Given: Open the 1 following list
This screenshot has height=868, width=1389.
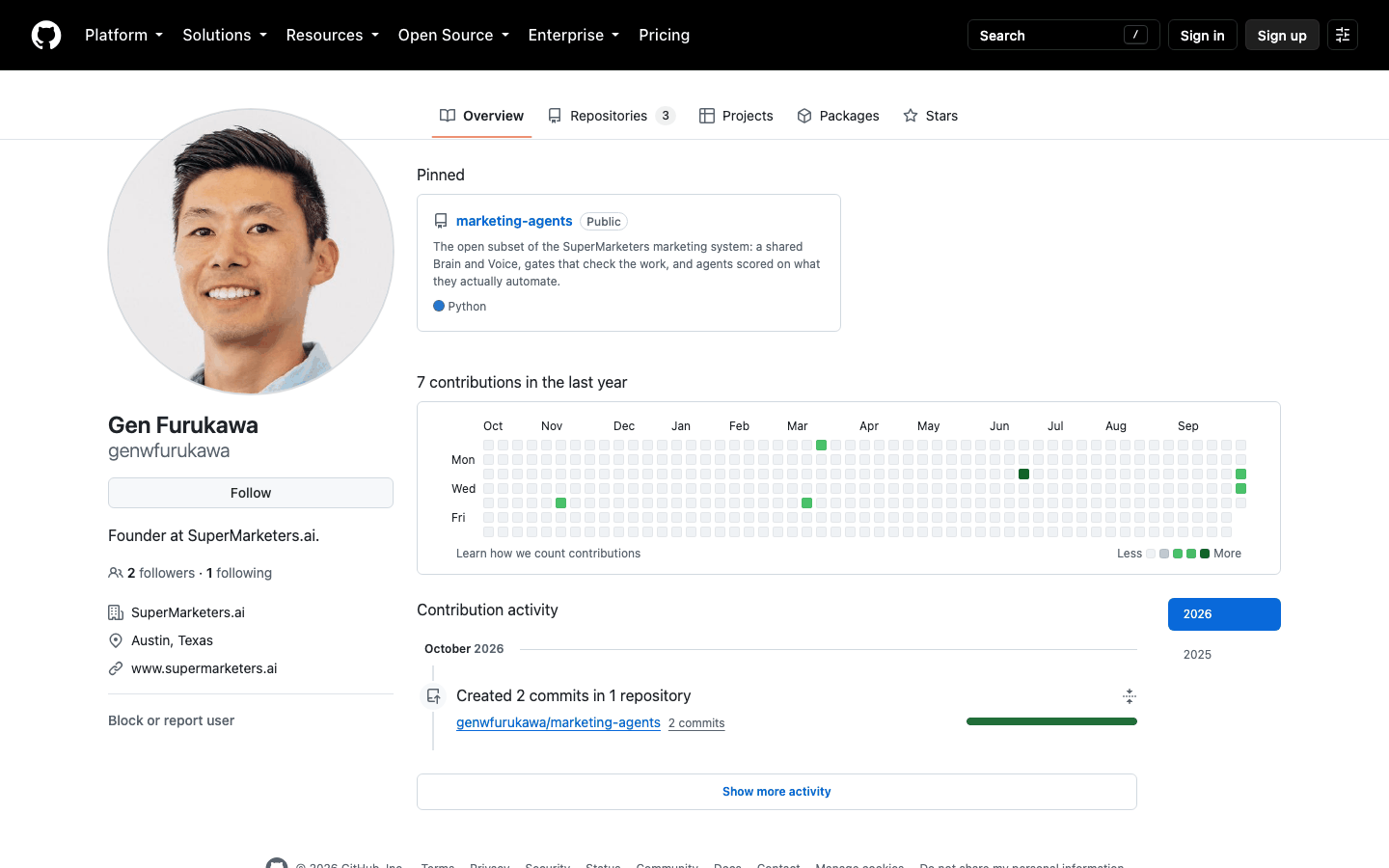Looking at the screenshot, I should pyautogui.click(x=239, y=573).
